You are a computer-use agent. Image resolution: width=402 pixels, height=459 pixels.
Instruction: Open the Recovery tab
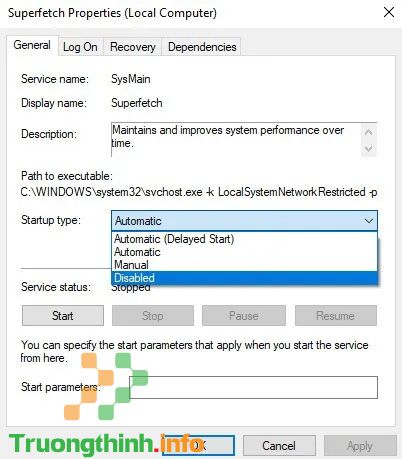[x=133, y=47]
